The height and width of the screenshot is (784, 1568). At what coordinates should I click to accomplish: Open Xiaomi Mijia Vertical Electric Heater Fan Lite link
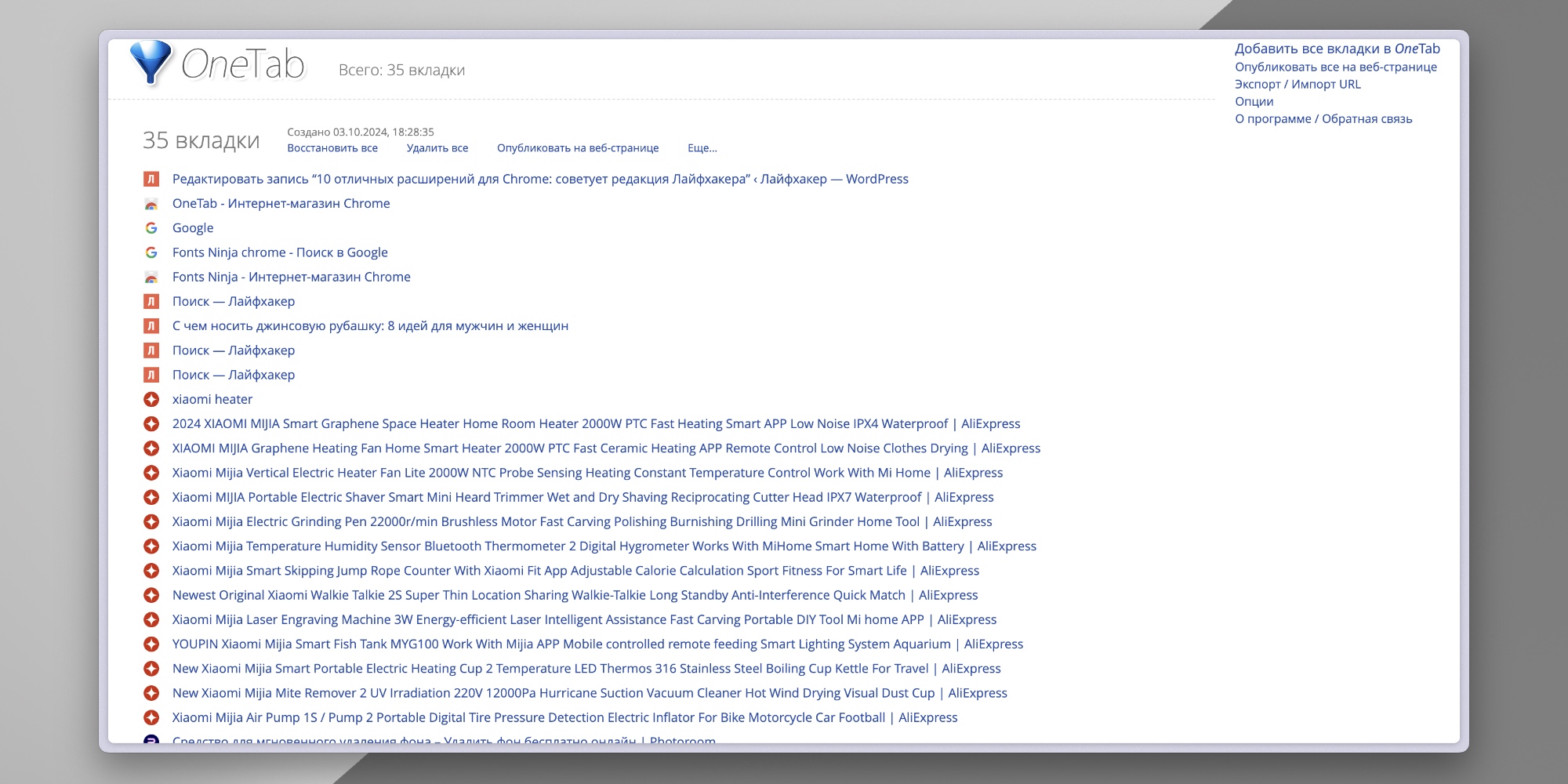(588, 473)
